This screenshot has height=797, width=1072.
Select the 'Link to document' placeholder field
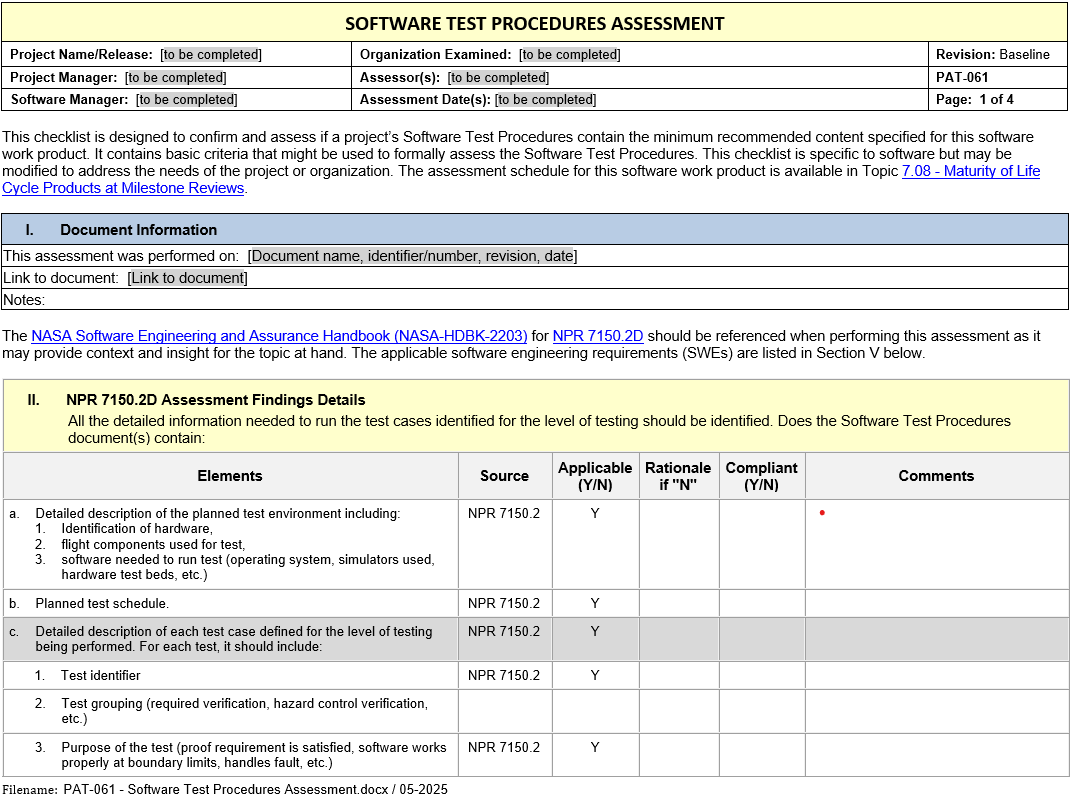click(x=187, y=278)
